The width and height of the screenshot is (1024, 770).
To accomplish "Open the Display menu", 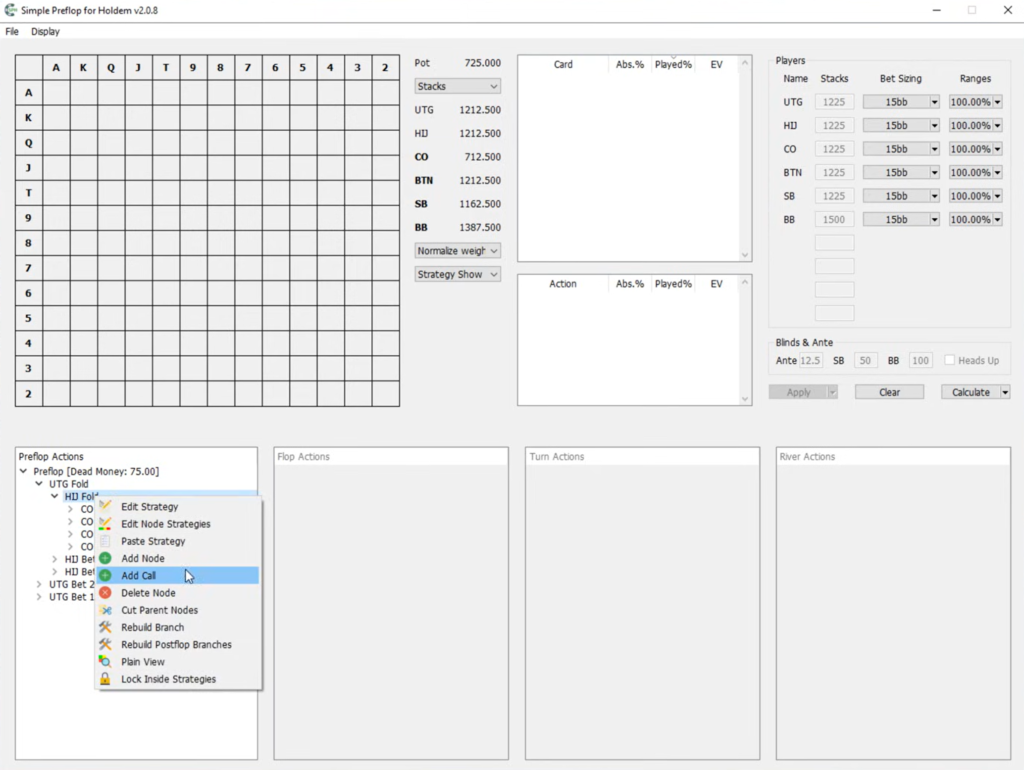I will tap(45, 31).
